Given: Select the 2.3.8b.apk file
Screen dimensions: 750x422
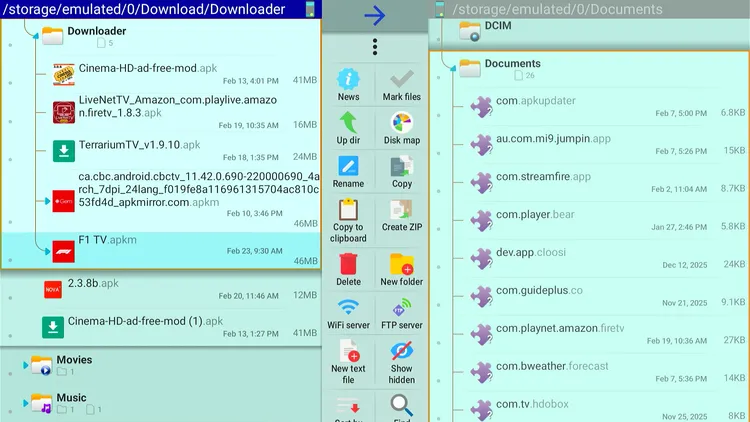Looking at the screenshot, I should 161,289.
